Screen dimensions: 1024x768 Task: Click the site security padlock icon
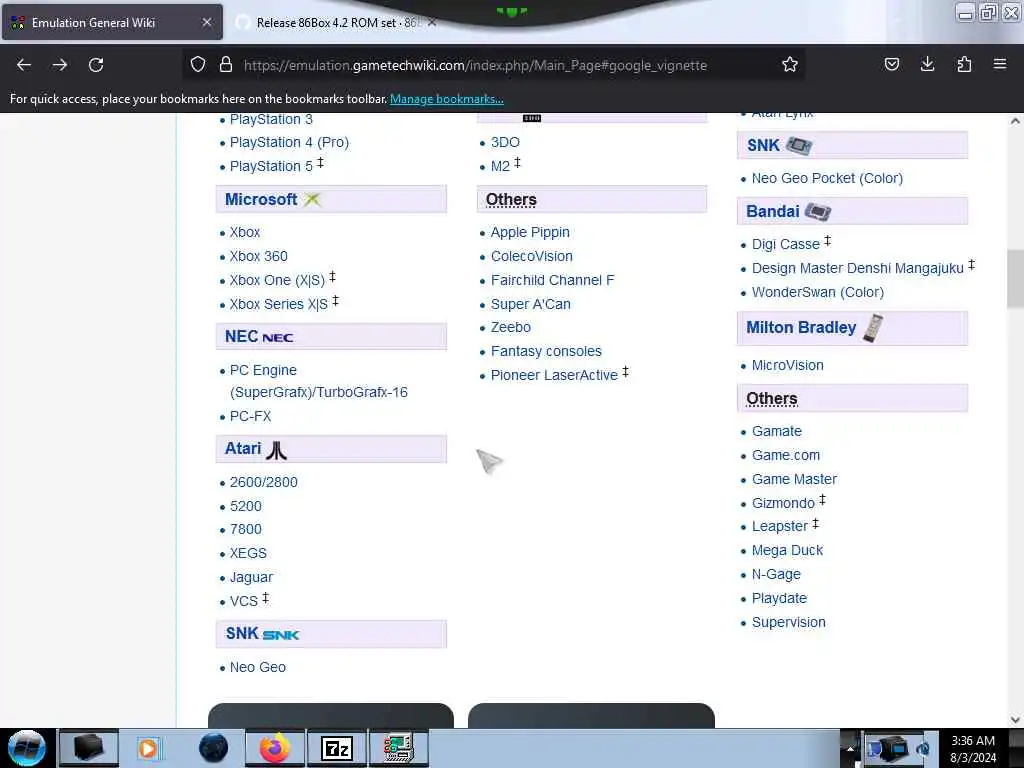(x=225, y=64)
